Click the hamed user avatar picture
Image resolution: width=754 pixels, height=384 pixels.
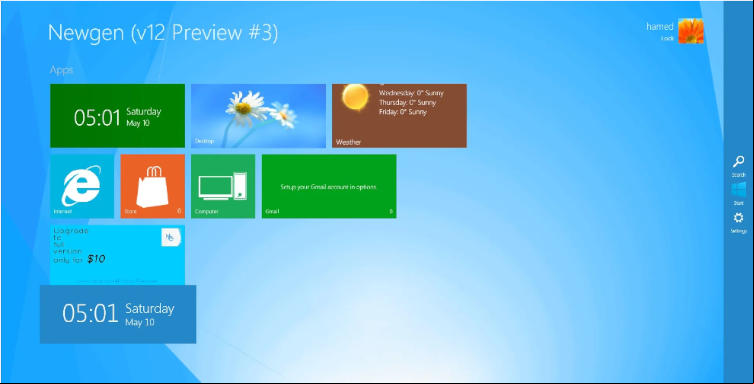(x=691, y=31)
